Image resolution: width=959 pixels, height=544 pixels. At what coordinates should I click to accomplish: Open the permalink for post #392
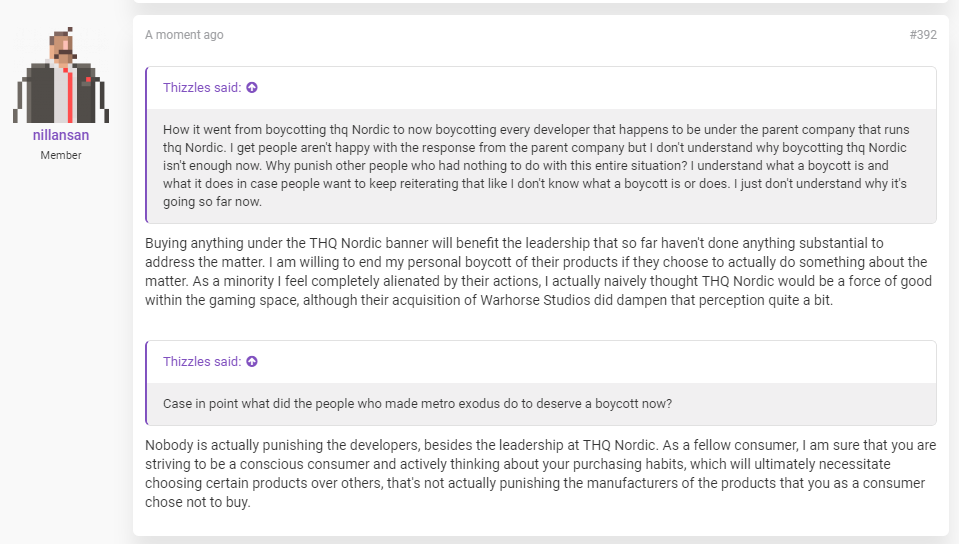923,35
